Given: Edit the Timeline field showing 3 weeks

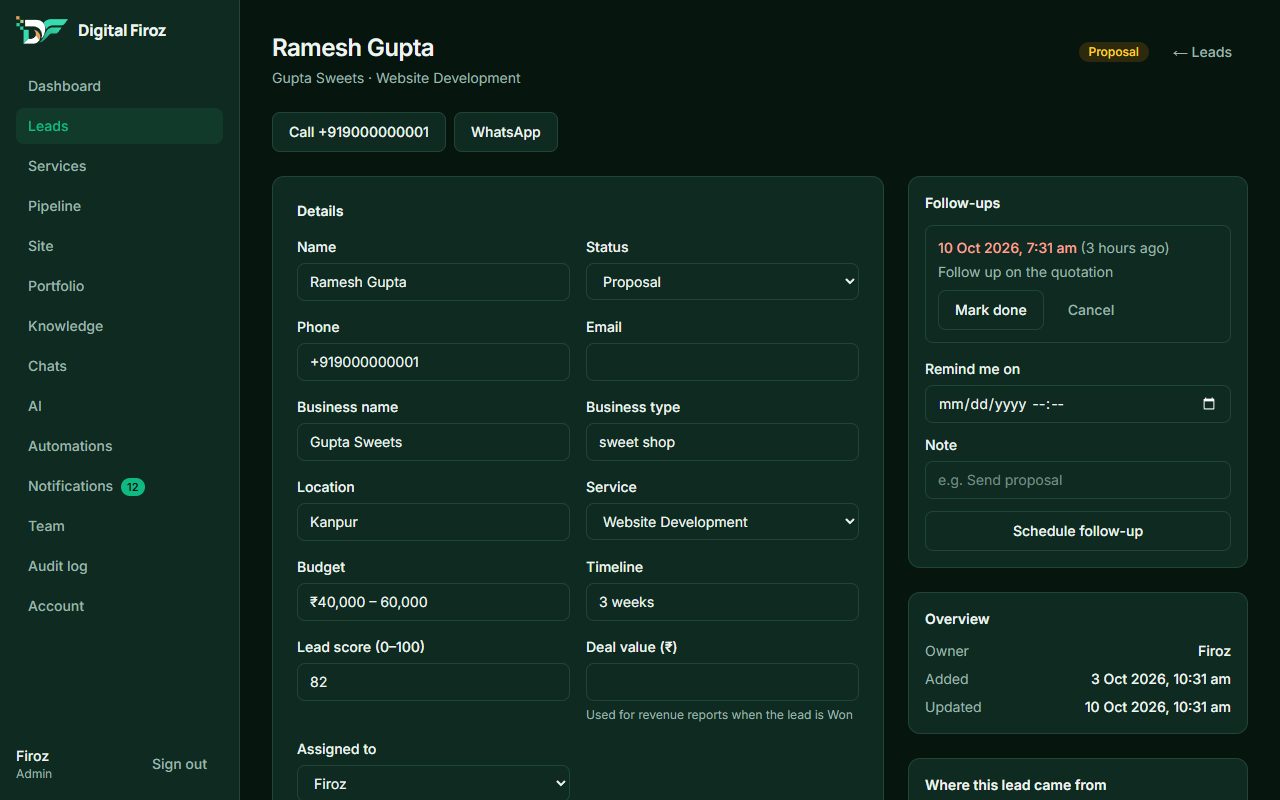Looking at the screenshot, I should pos(722,602).
